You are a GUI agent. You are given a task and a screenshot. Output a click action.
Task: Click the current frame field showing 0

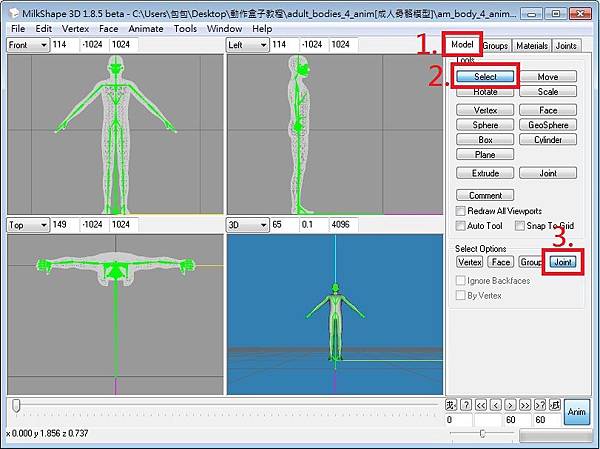click(459, 420)
